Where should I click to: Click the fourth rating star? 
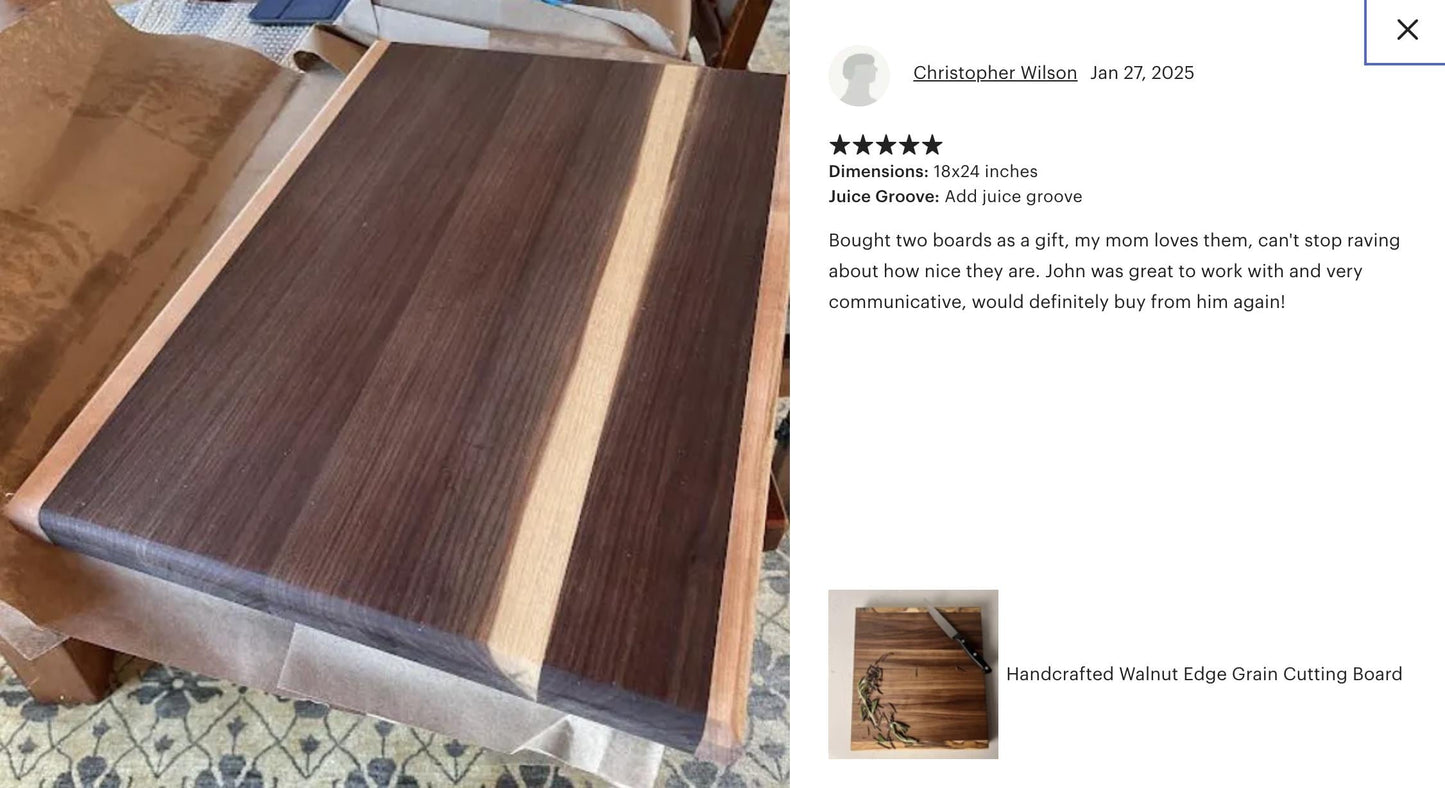909,145
